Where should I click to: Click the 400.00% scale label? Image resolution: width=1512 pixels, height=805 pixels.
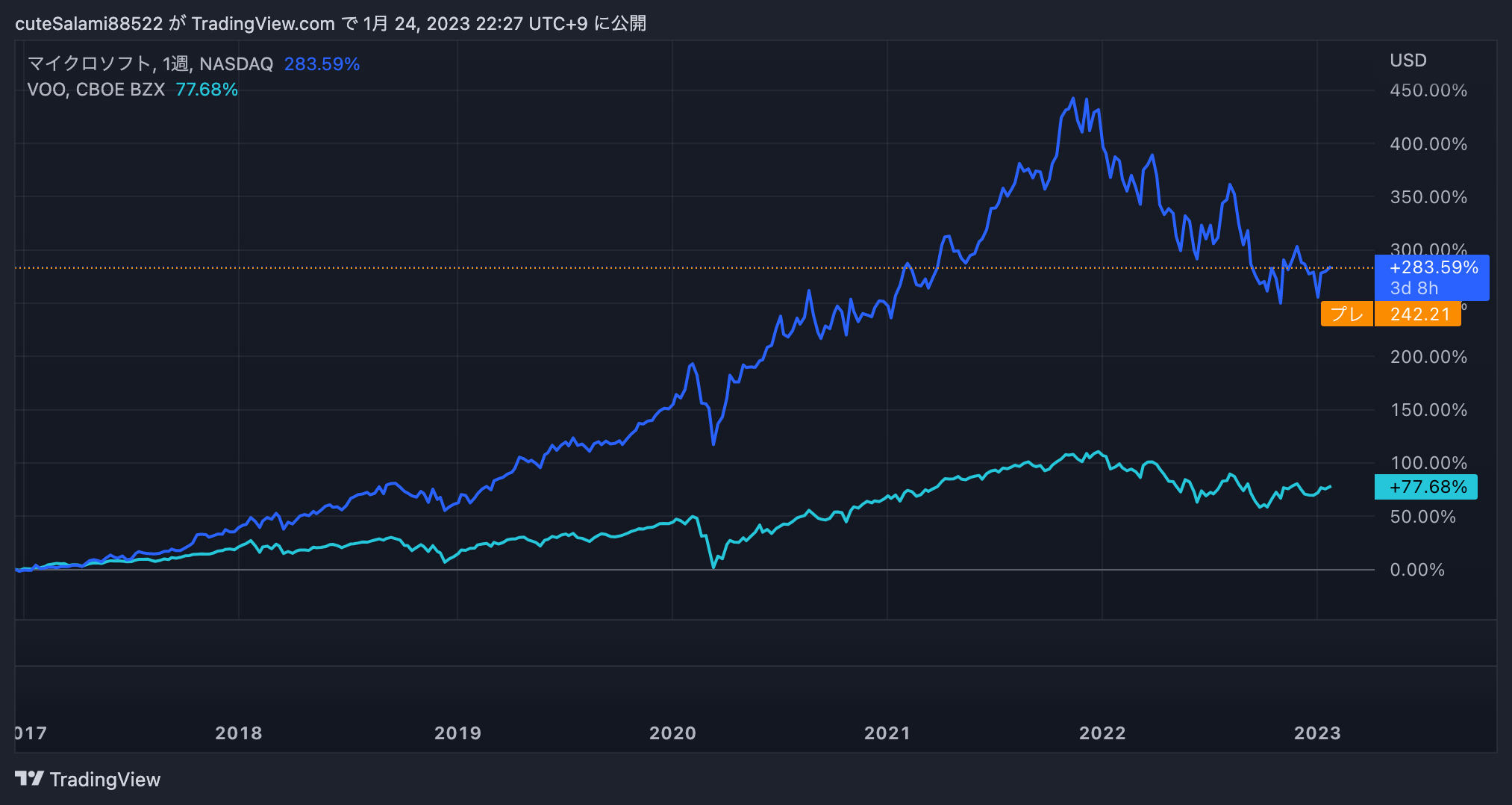click(1428, 144)
